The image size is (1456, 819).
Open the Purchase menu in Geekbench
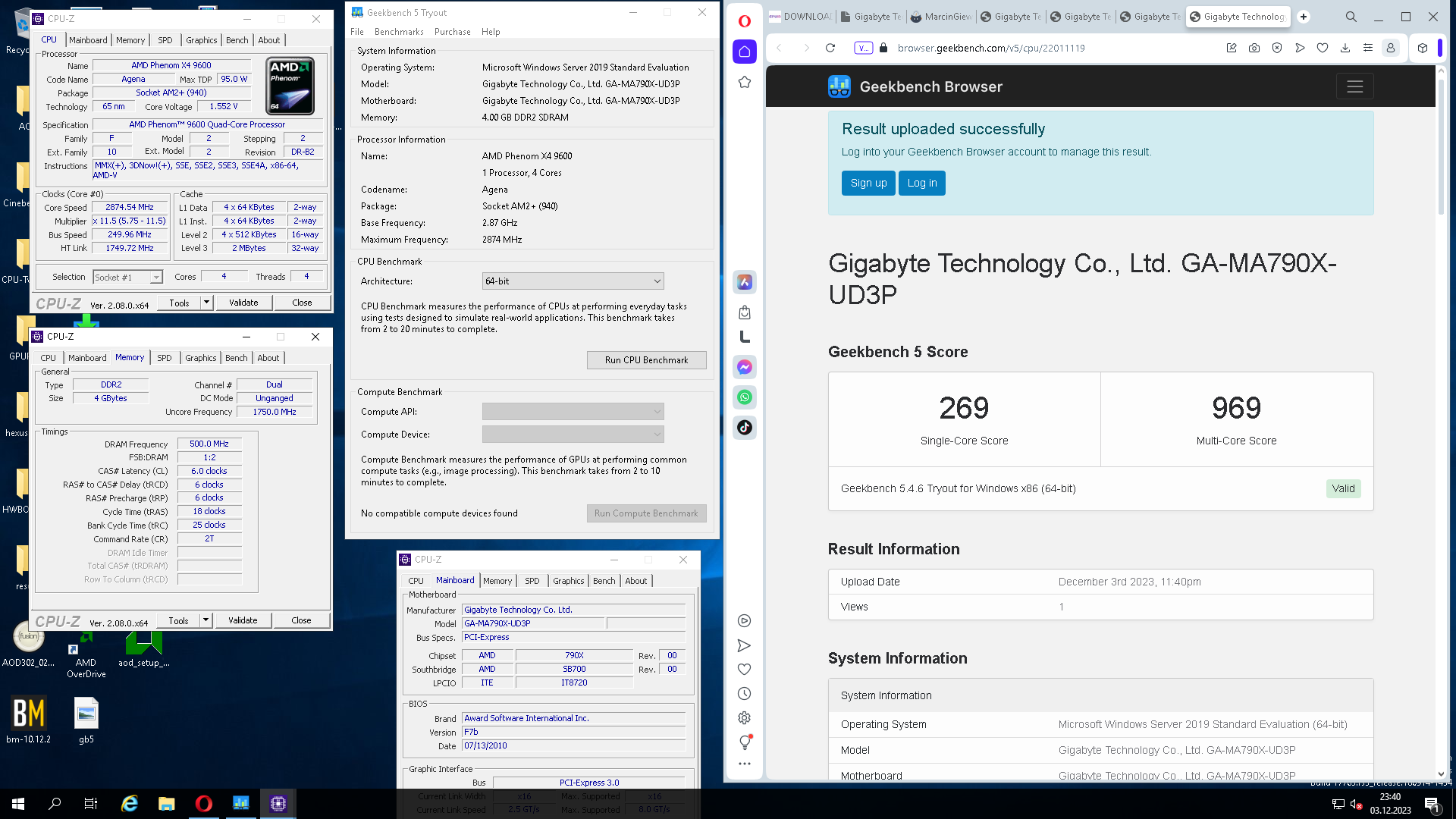pos(453,32)
